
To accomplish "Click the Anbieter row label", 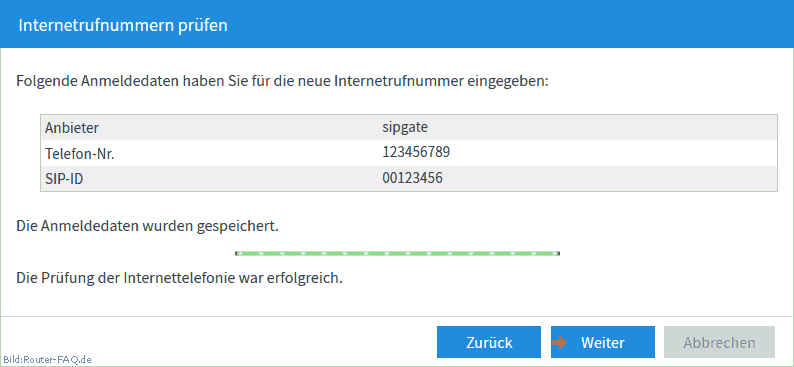I will (72, 128).
